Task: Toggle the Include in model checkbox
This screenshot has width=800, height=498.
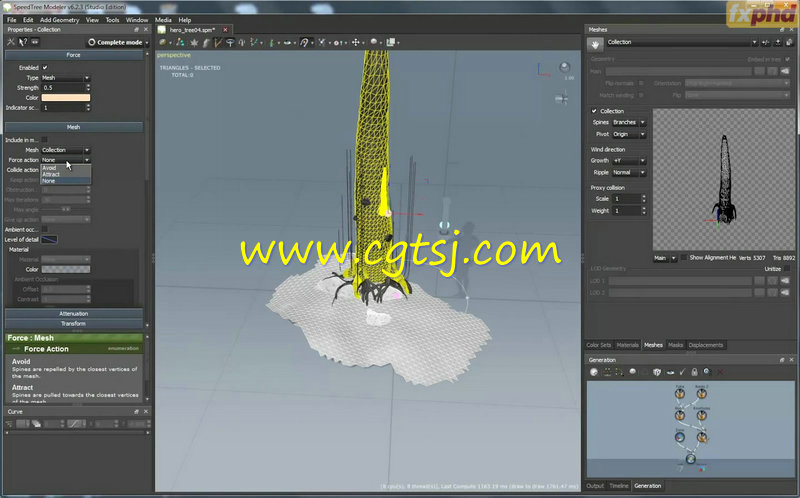Action: [44, 140]
